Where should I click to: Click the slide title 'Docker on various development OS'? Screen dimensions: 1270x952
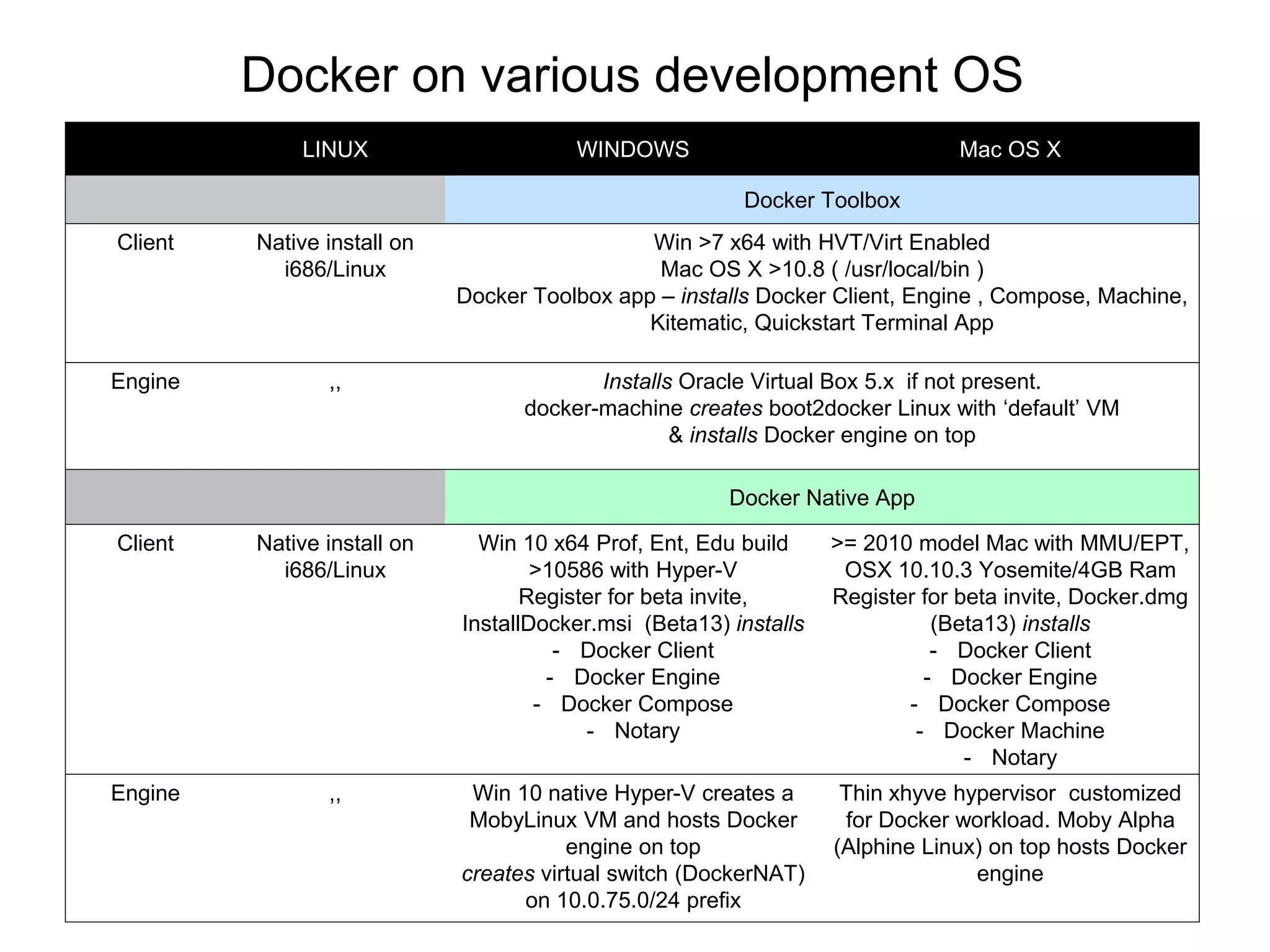pos(631,75)
